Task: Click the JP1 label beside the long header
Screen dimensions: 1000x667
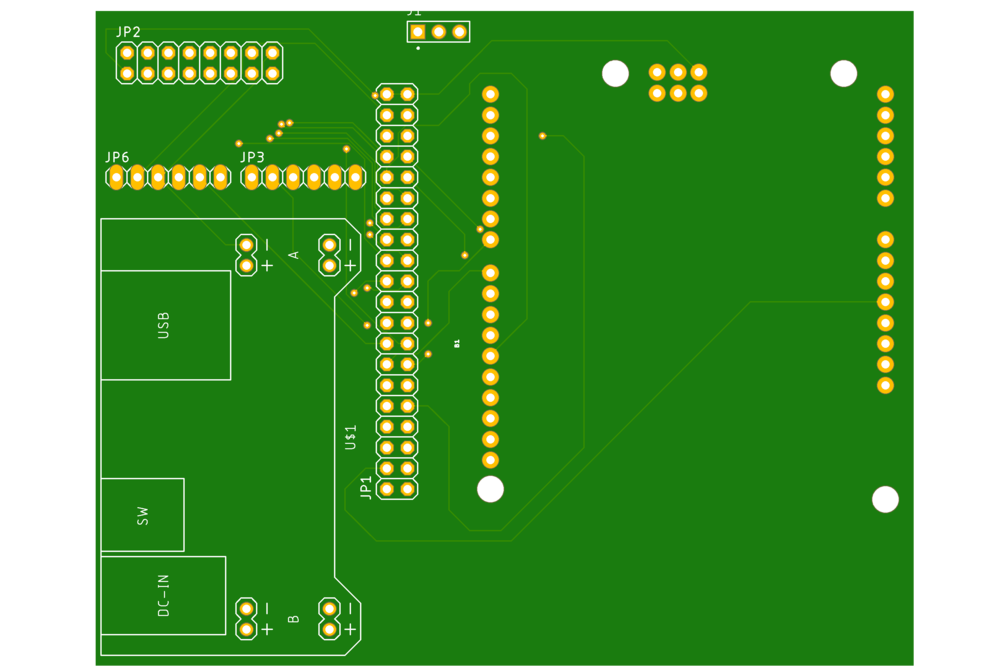Action: pos(365,488)
